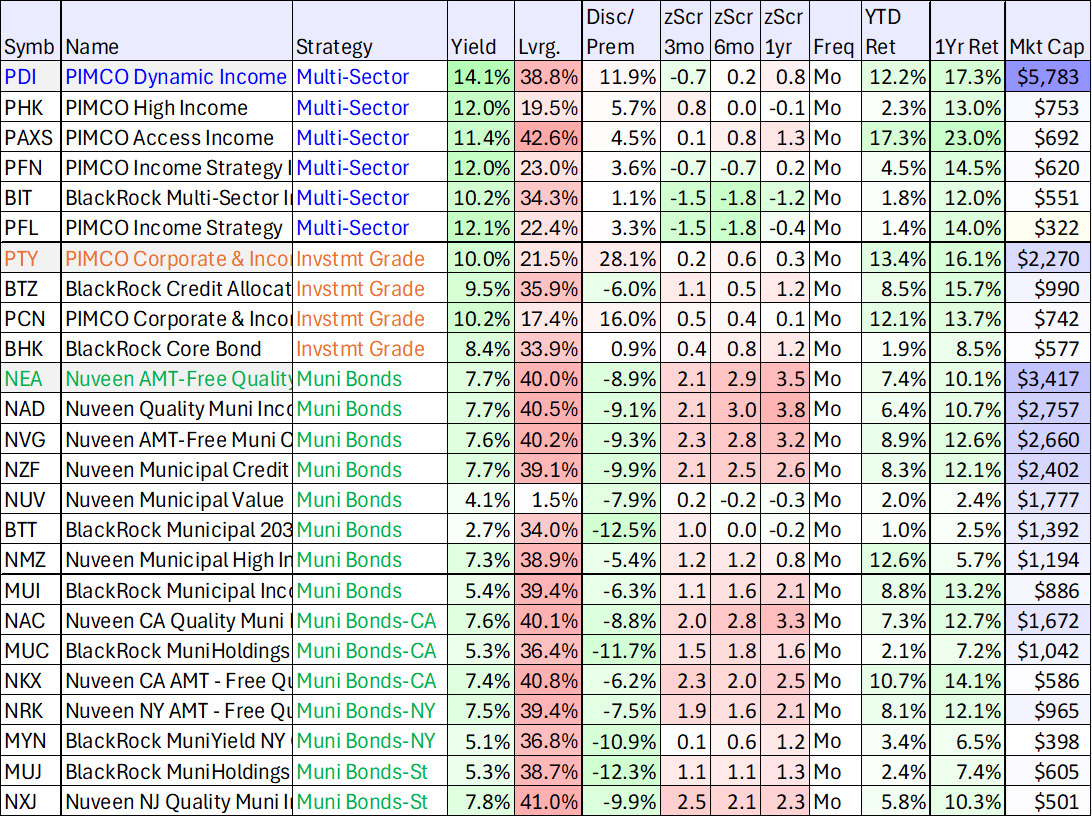Select the -12.5% Disc/Prem cell
This screenshot has width=1092, height=817.
[x=621, y=529]
